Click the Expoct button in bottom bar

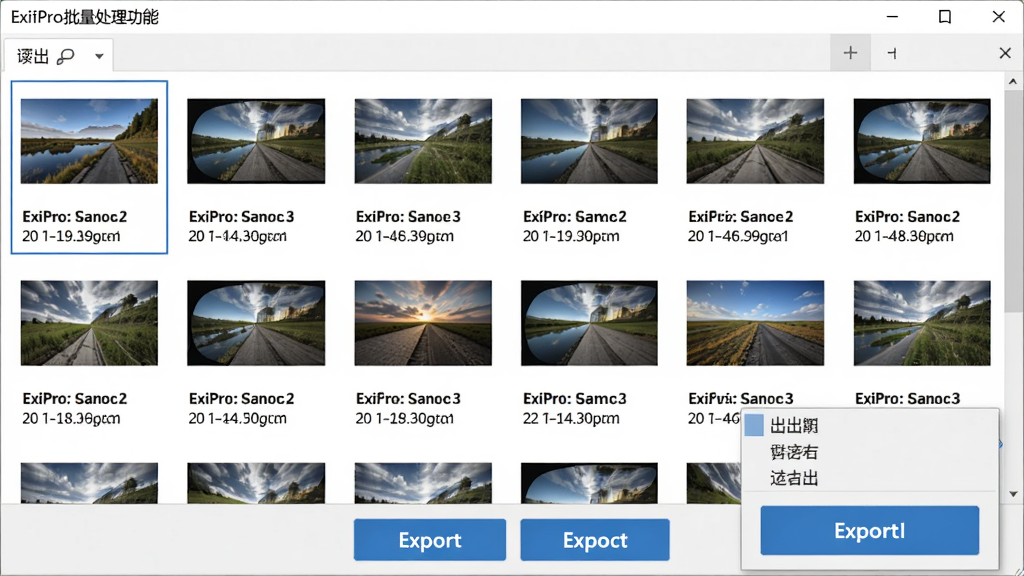[595, 540]
